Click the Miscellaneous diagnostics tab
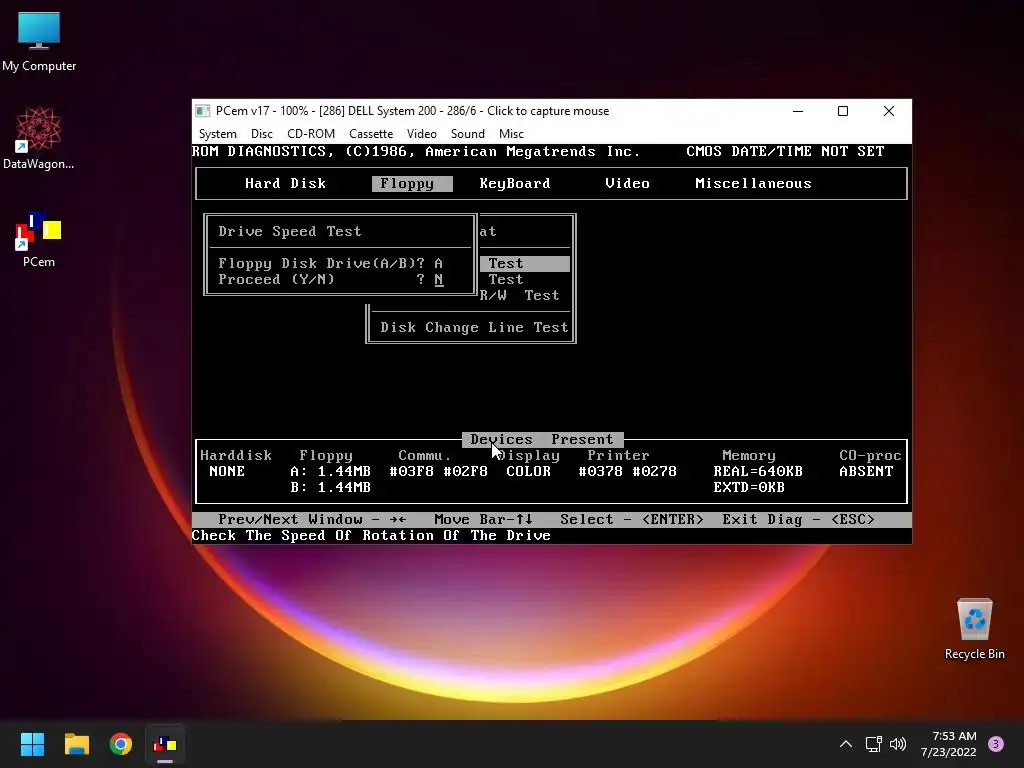 point(753,184)
